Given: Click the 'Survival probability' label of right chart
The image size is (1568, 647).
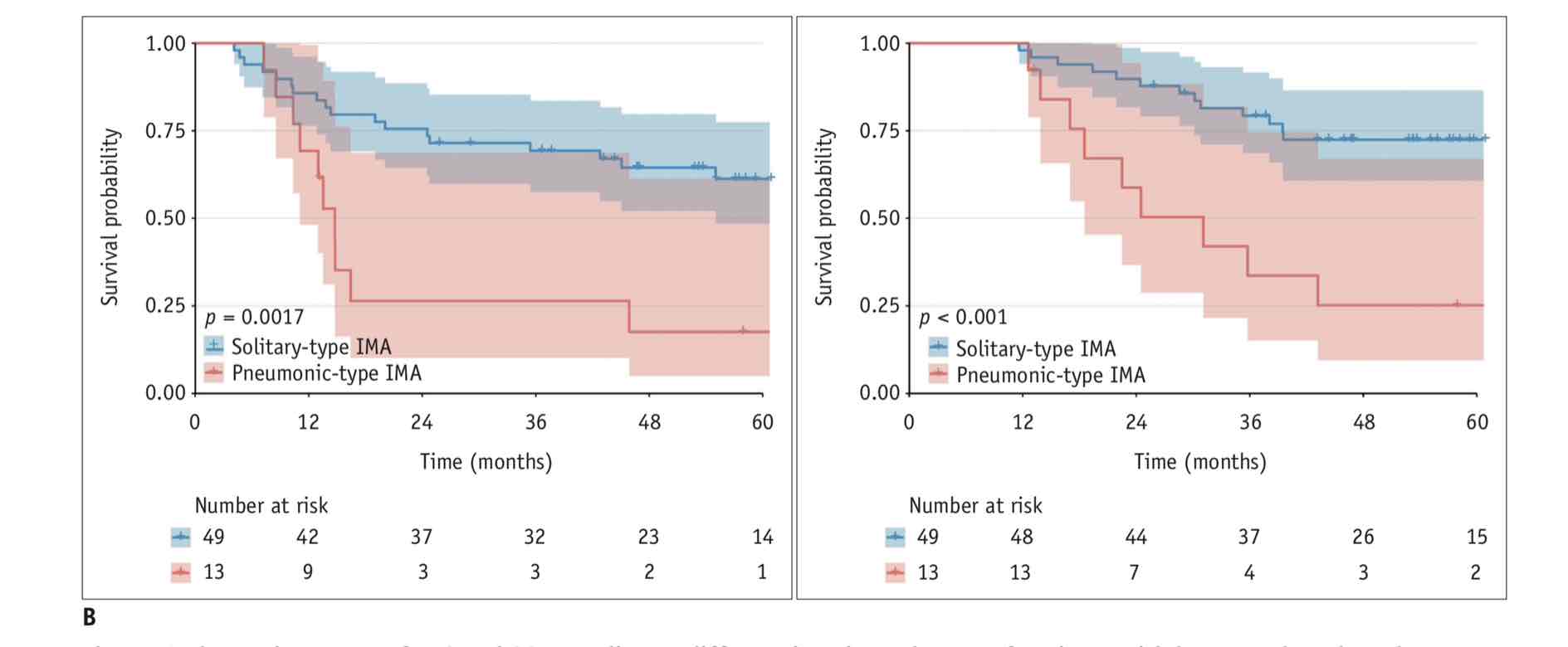Looking at the screenshot, I should (x=823, y=217).
